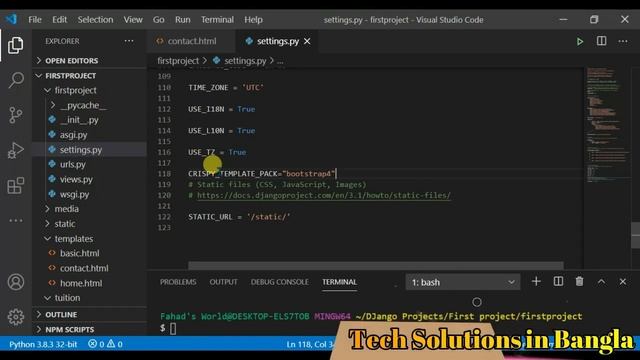This screenshot has width=640, height=360.
Task: Open the Run and Debug view
Action: (x=16, y=151)
